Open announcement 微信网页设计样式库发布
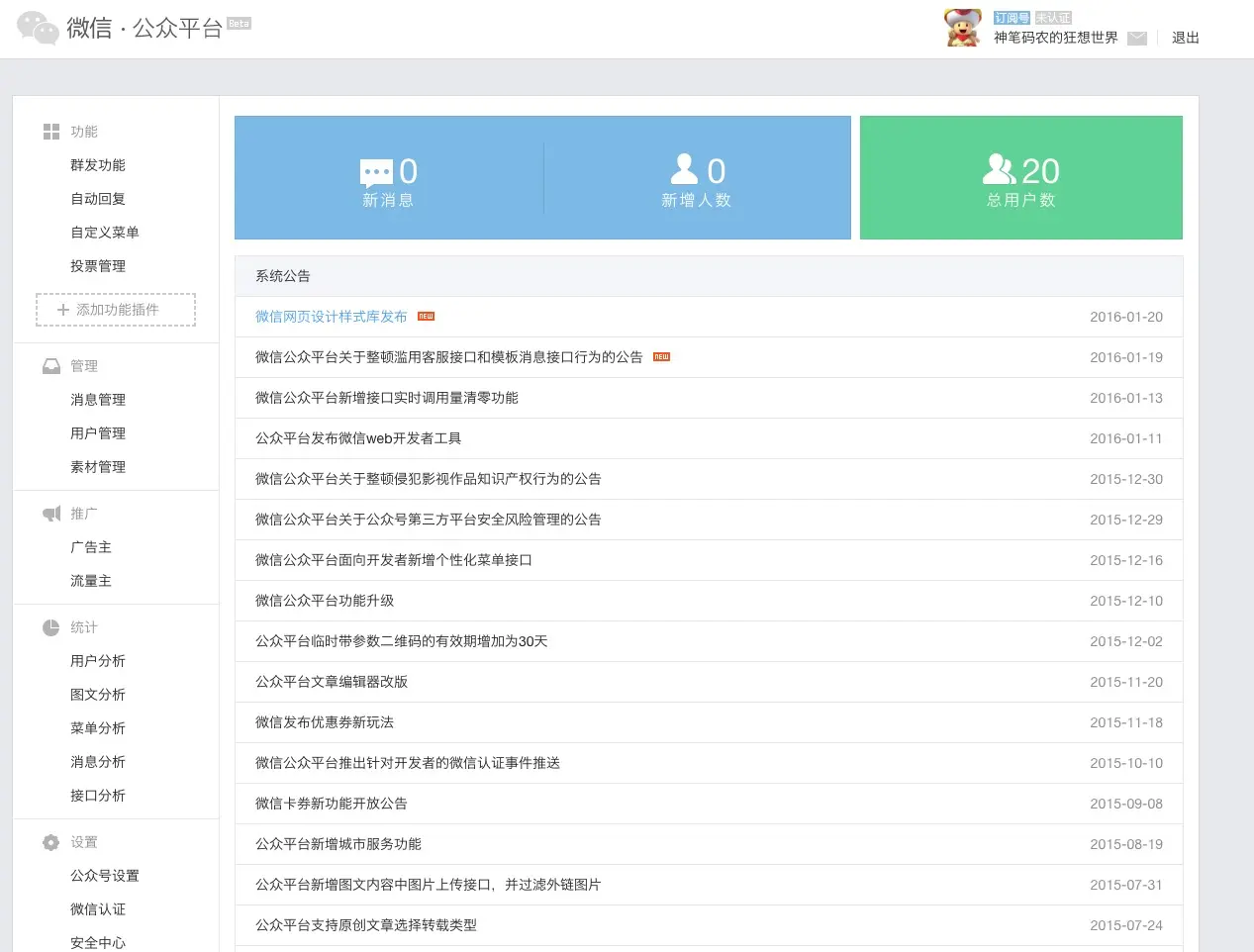Viewport: 1254px width, 952px height. click(x=332, y=317)
